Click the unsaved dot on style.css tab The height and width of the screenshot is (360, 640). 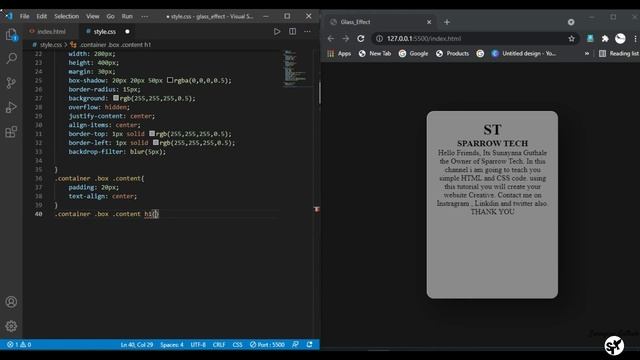[127, 31]
